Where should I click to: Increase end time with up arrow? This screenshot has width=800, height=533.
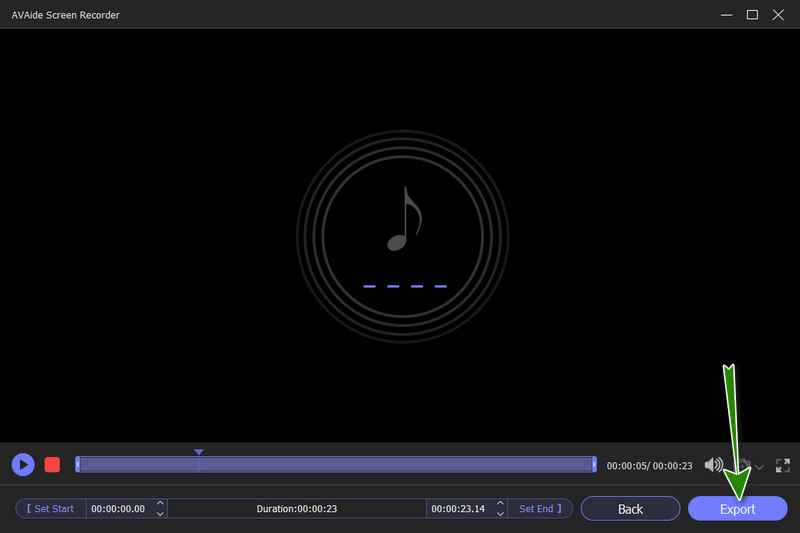[x=500, y=503]
